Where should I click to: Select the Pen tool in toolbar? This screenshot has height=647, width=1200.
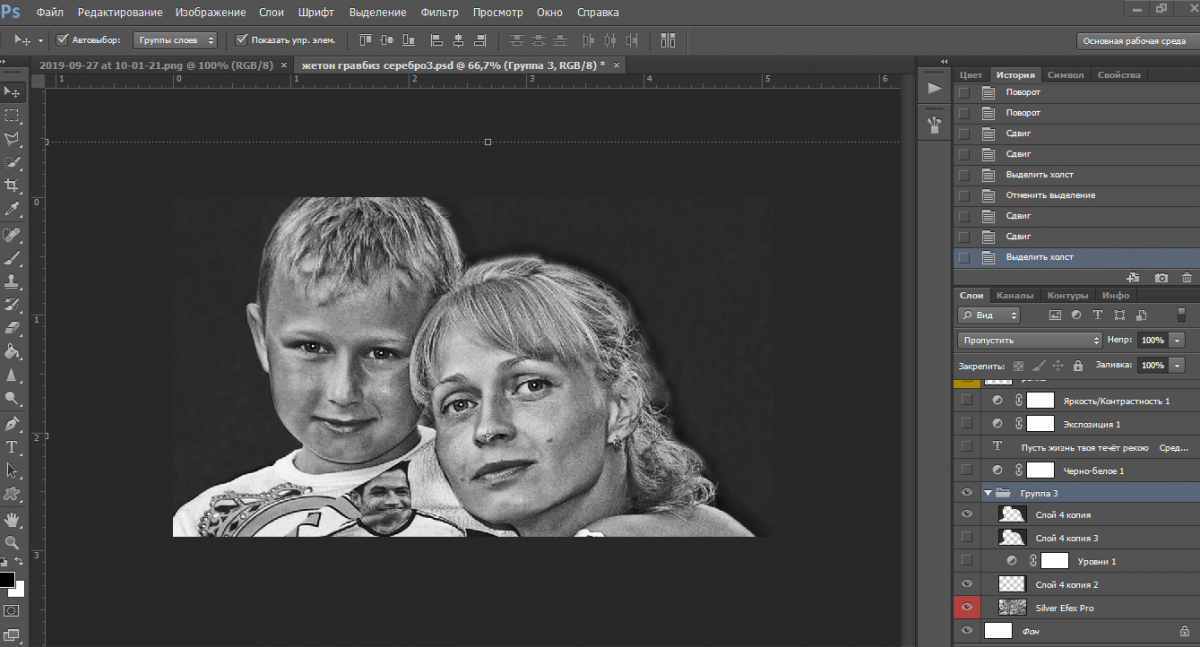[12, 424]
